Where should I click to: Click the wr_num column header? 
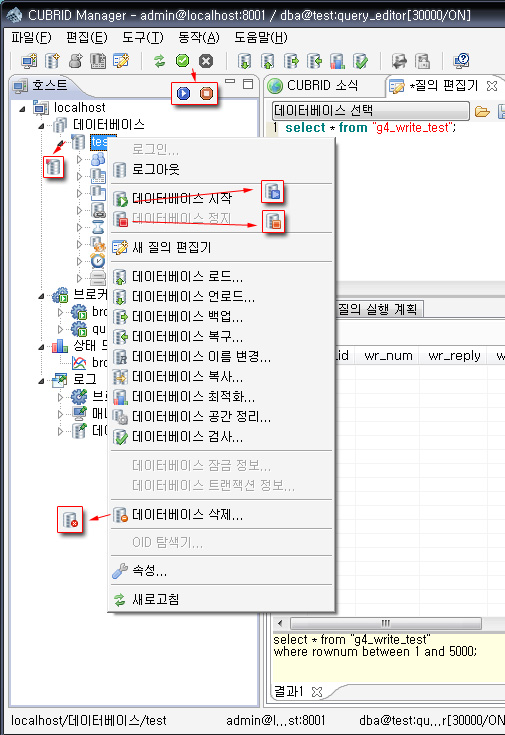click(x=389, y=356)
